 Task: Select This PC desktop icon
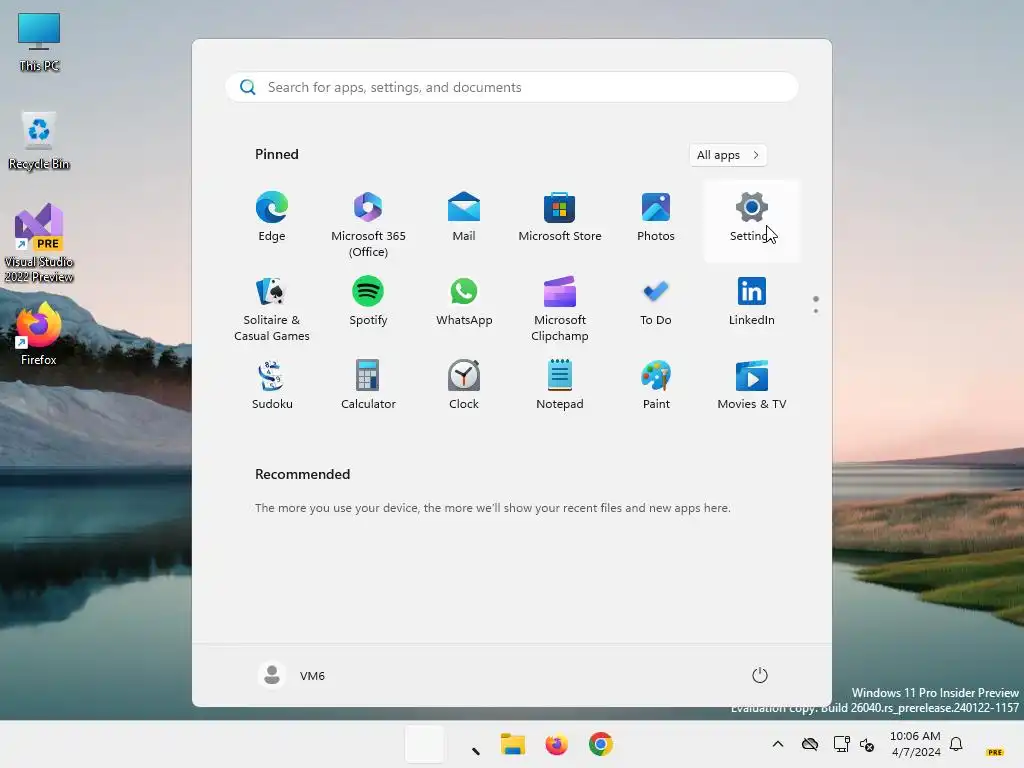point(39,42)
